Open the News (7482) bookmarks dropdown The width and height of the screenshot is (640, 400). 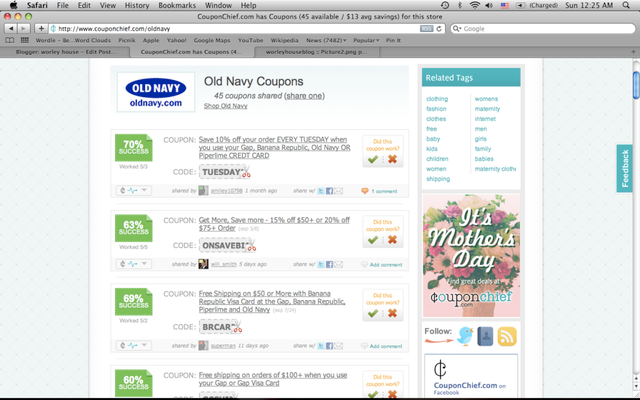(x=326, y=40)
